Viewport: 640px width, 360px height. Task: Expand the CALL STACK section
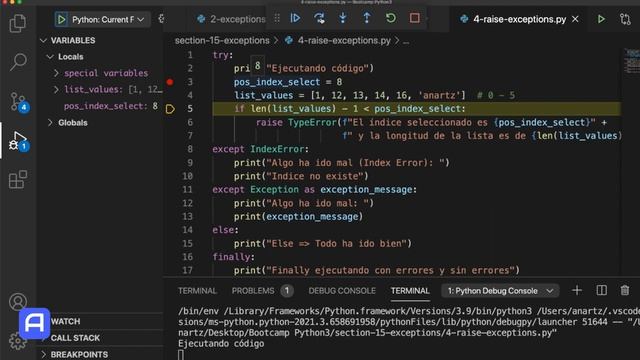pos(75,338)
